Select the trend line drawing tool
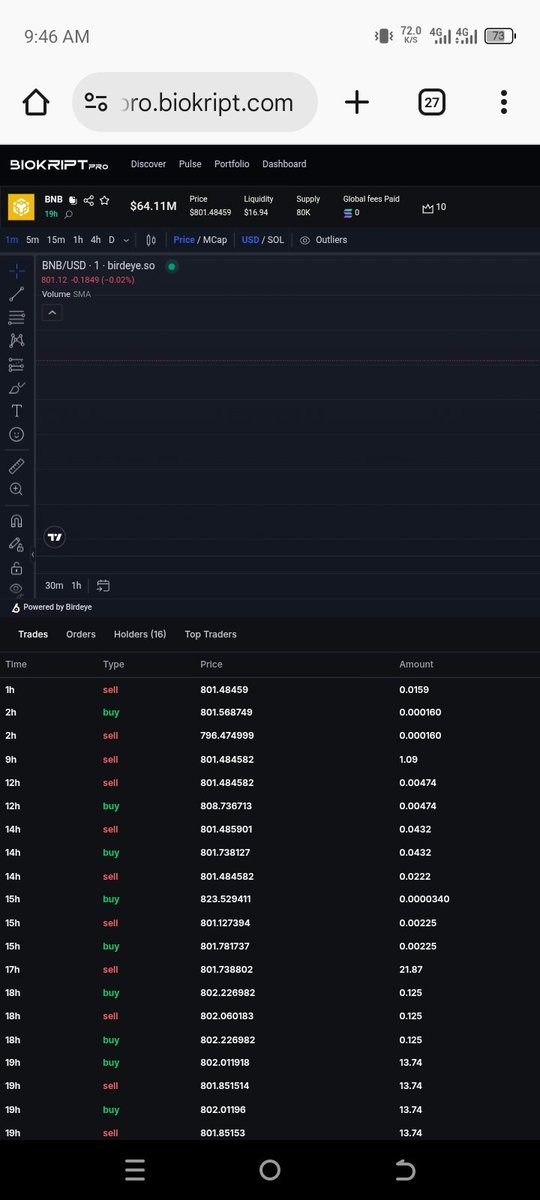 coord(16,294)
